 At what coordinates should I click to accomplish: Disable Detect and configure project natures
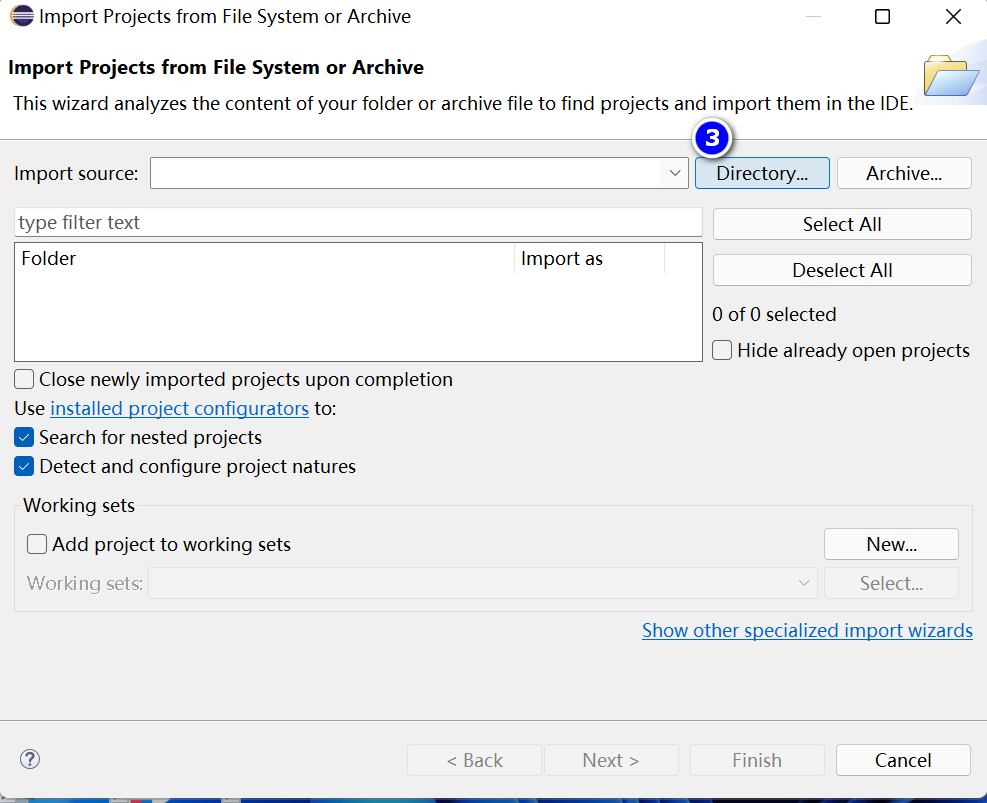pos(25,467)
